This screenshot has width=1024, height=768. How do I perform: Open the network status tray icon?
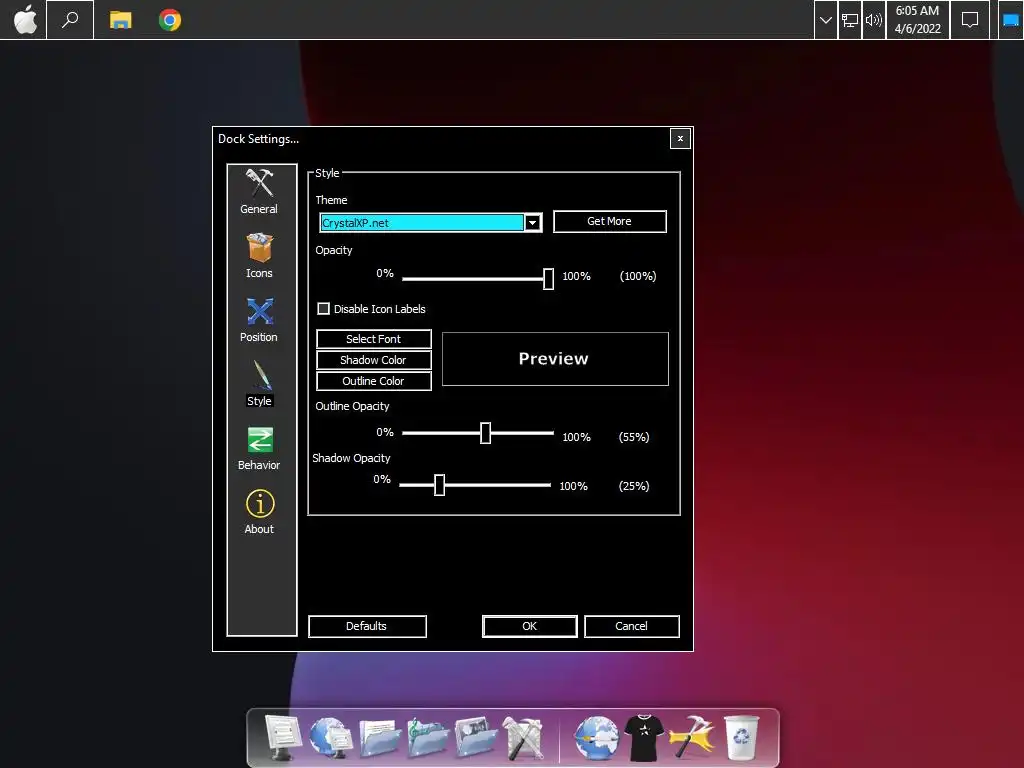pyautogui.click(x=850, y=20)
